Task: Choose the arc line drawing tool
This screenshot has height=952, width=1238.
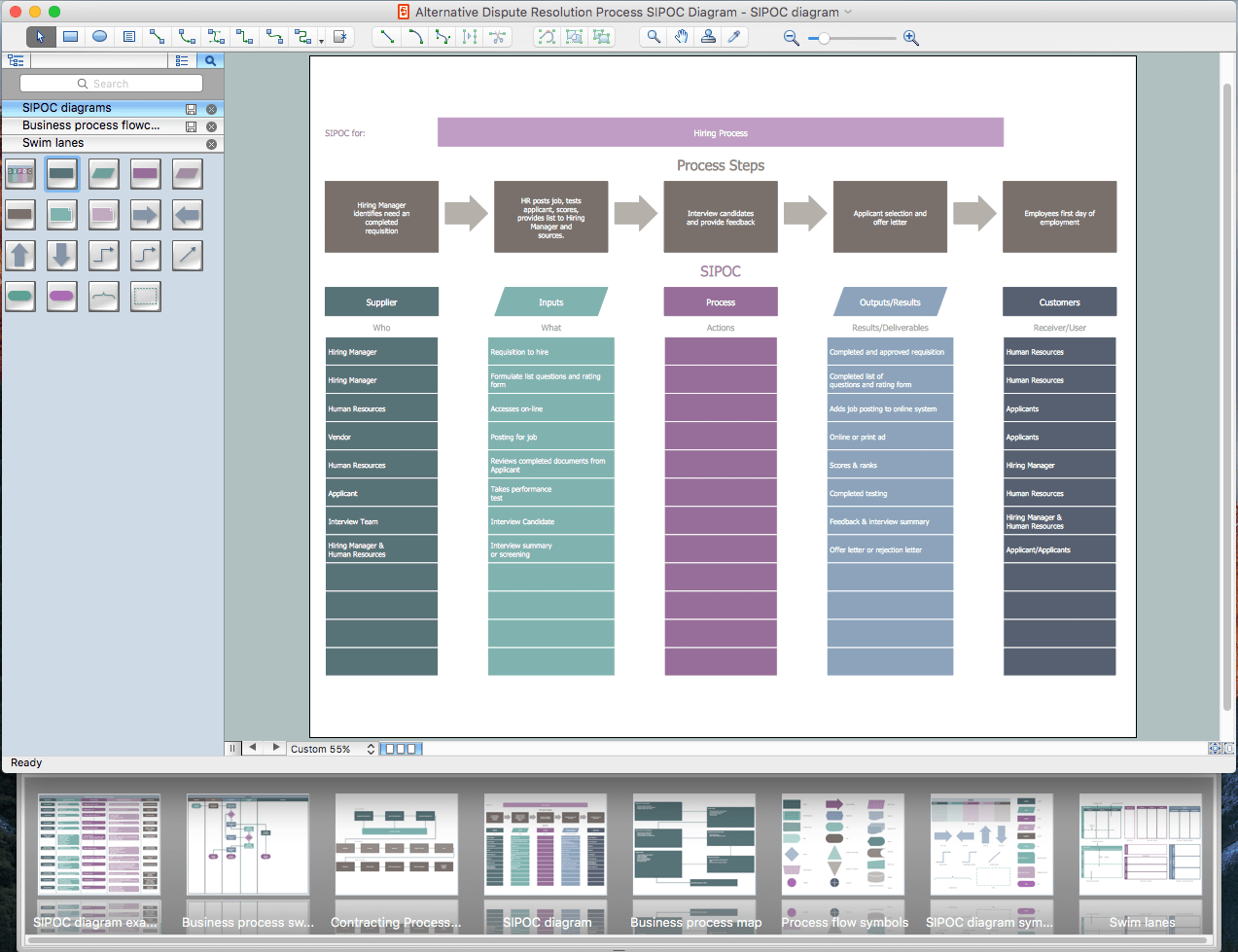Action: point(415,37)
